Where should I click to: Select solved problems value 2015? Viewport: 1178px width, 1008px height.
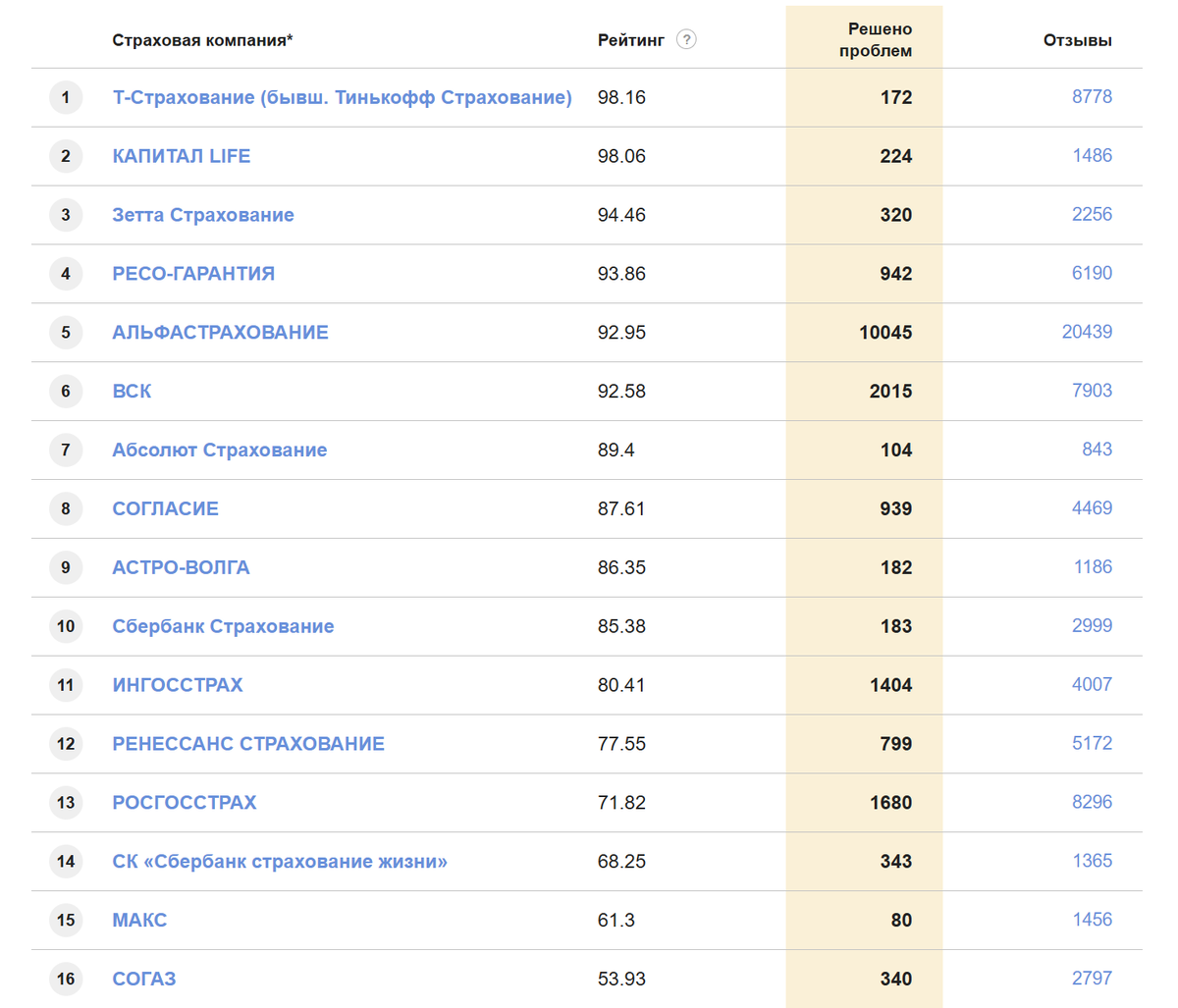point(890,392)
